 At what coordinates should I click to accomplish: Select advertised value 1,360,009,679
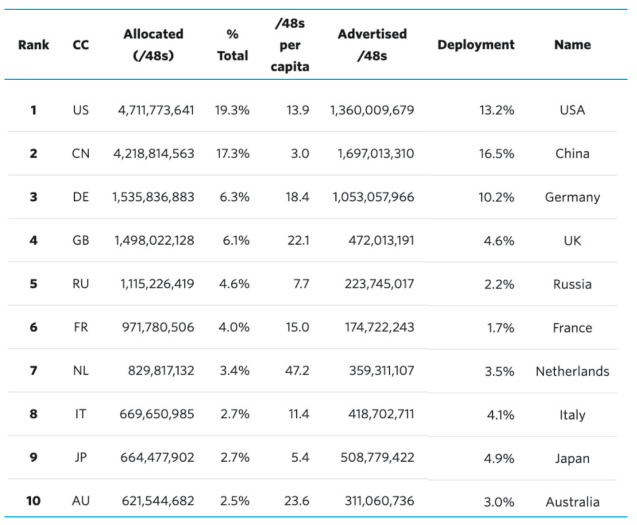372,110
